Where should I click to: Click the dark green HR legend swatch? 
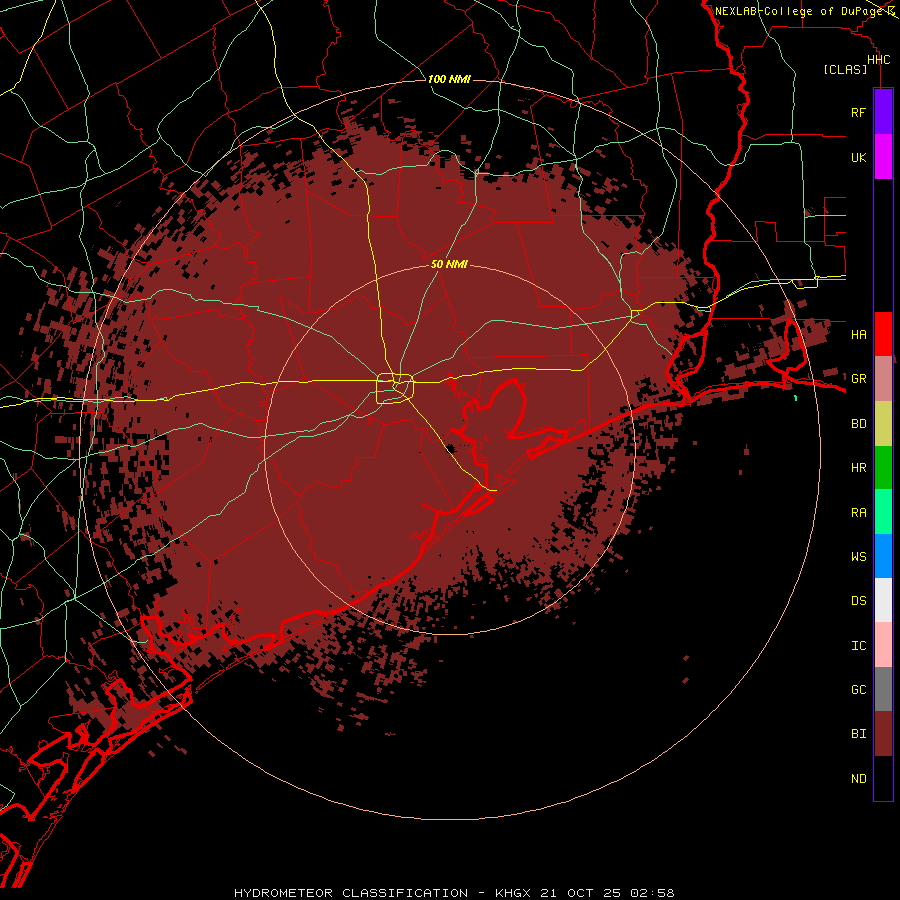point(883,468)
